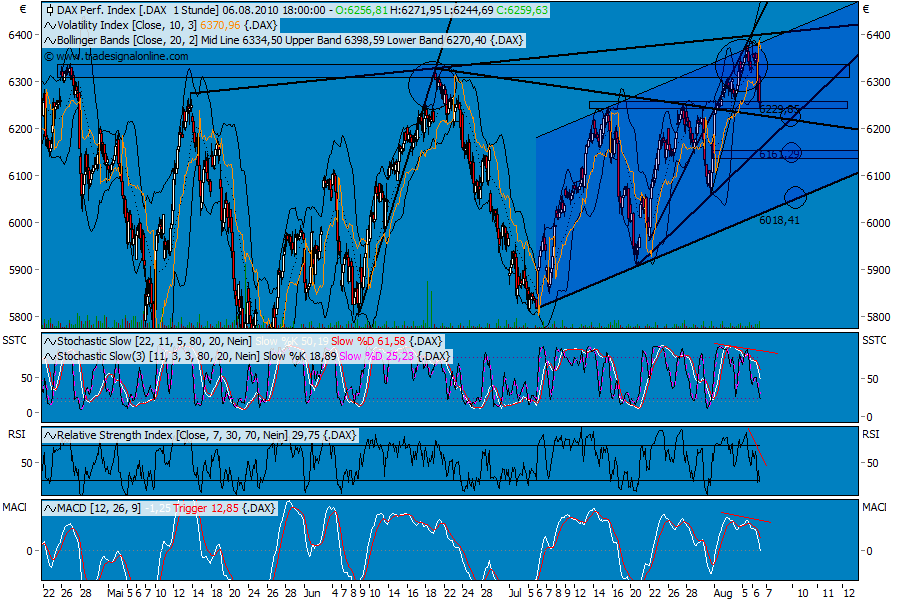Click the line icon before MACD [12, 26, 9]
Screen dimensions: 900x600
pyautogui.click(x=50, y=509)
